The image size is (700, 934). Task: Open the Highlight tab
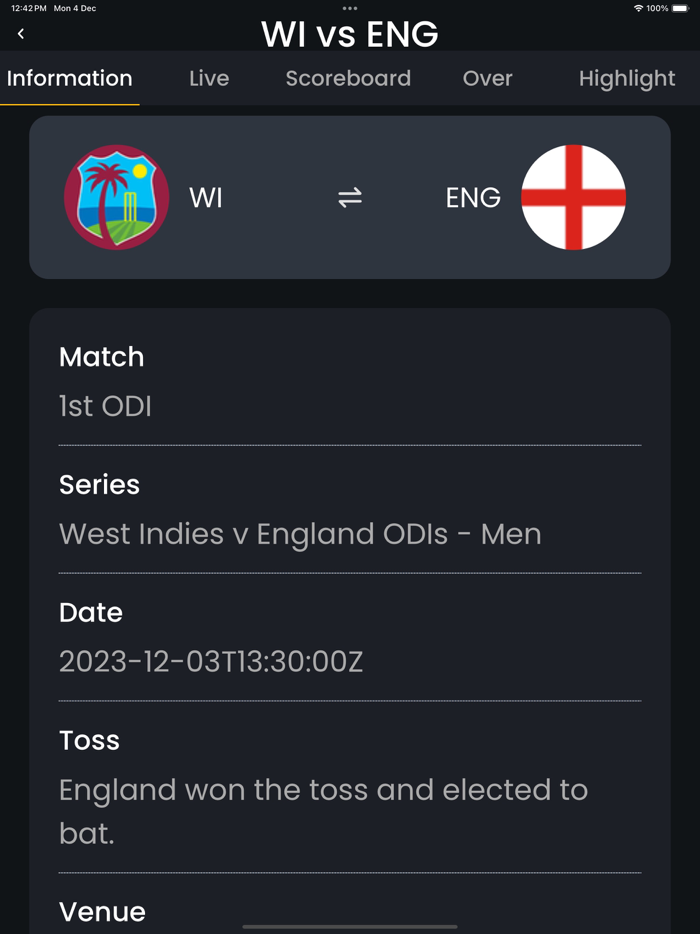627,78
